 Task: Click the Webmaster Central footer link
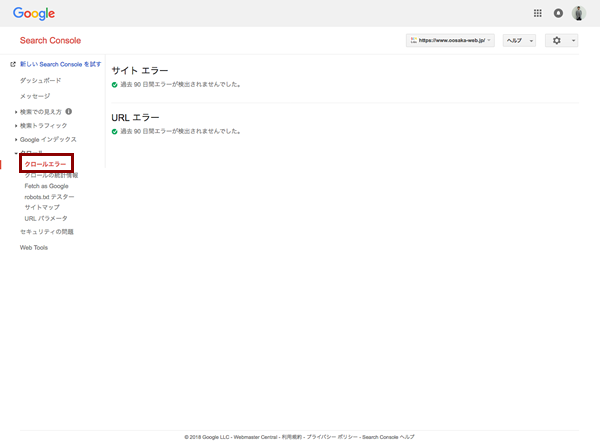coord(255,437)
